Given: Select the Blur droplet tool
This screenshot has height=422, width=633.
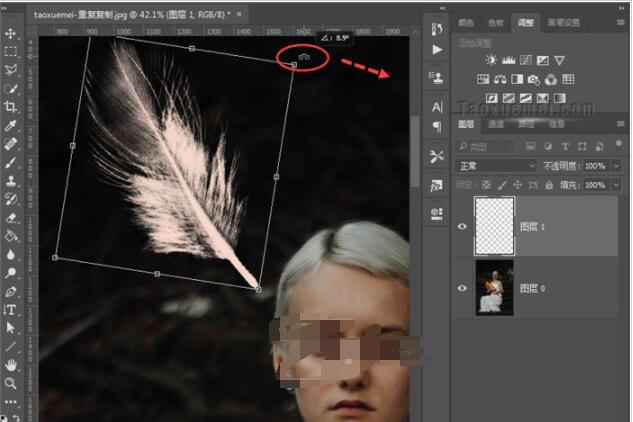Looking at the screenshot, I should [10, 254].
